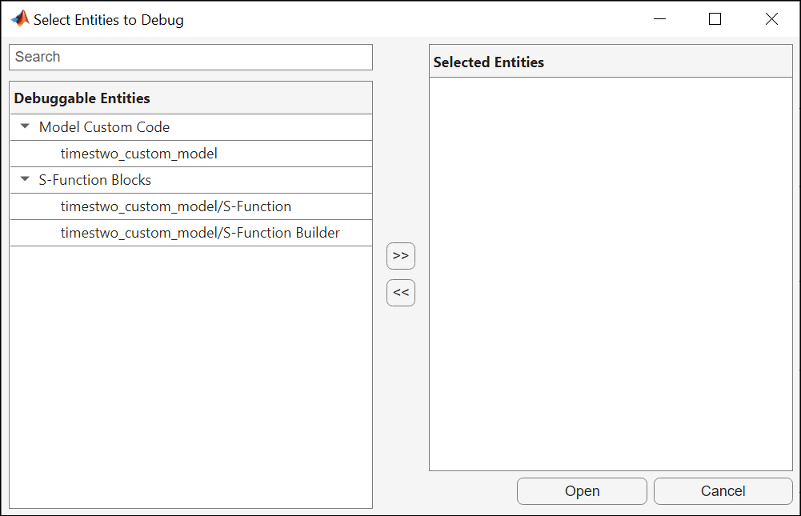Viewport: 801px width, 516px height.
Task: Close the Select Entities to Debug dialog
Action: pyautogui.click(x=771, y=19)
